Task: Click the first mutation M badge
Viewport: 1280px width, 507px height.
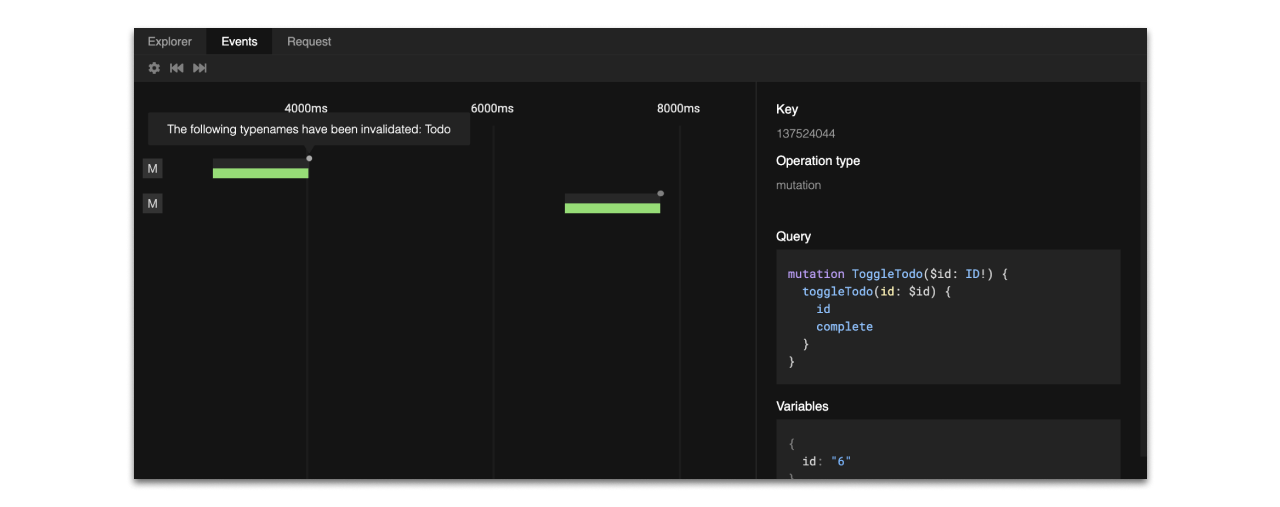Action: (153, 169)
